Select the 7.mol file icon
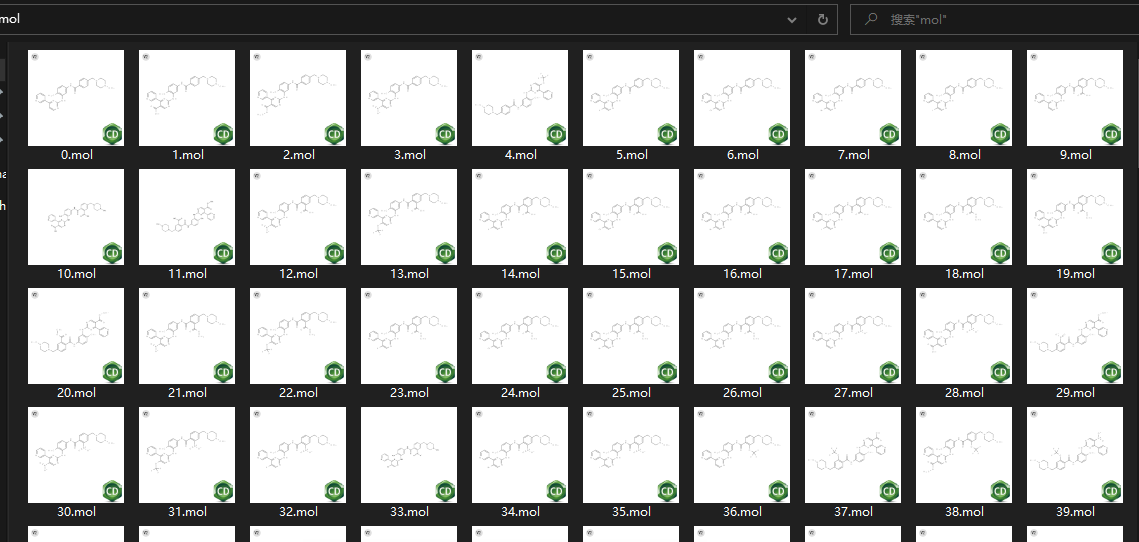 pyautogui.click(x=853, y=97)
